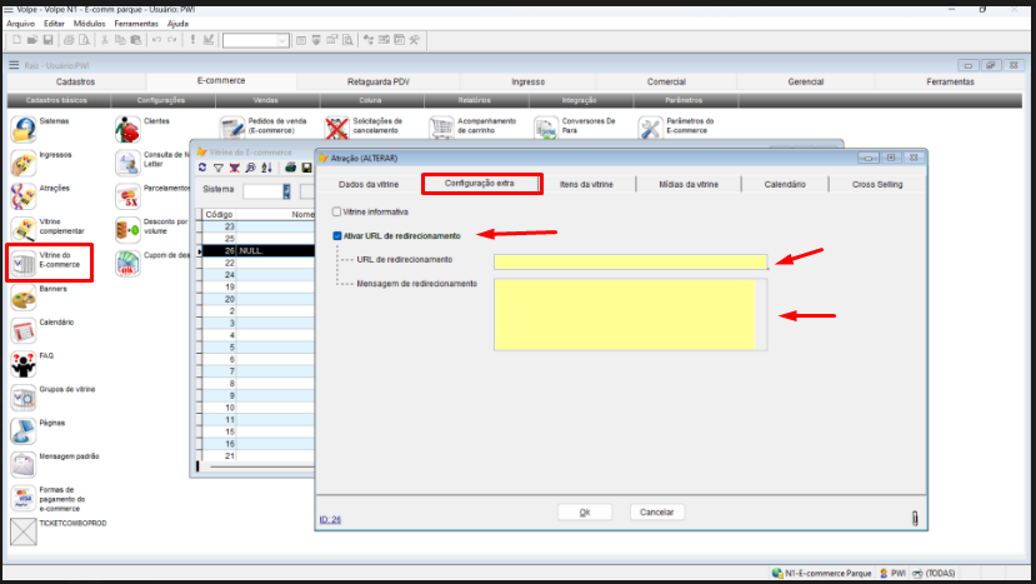The width and height of the screenshot is (1036, 584).
Task: Open the Ajuda menu
Action: [x=178, y=23]
